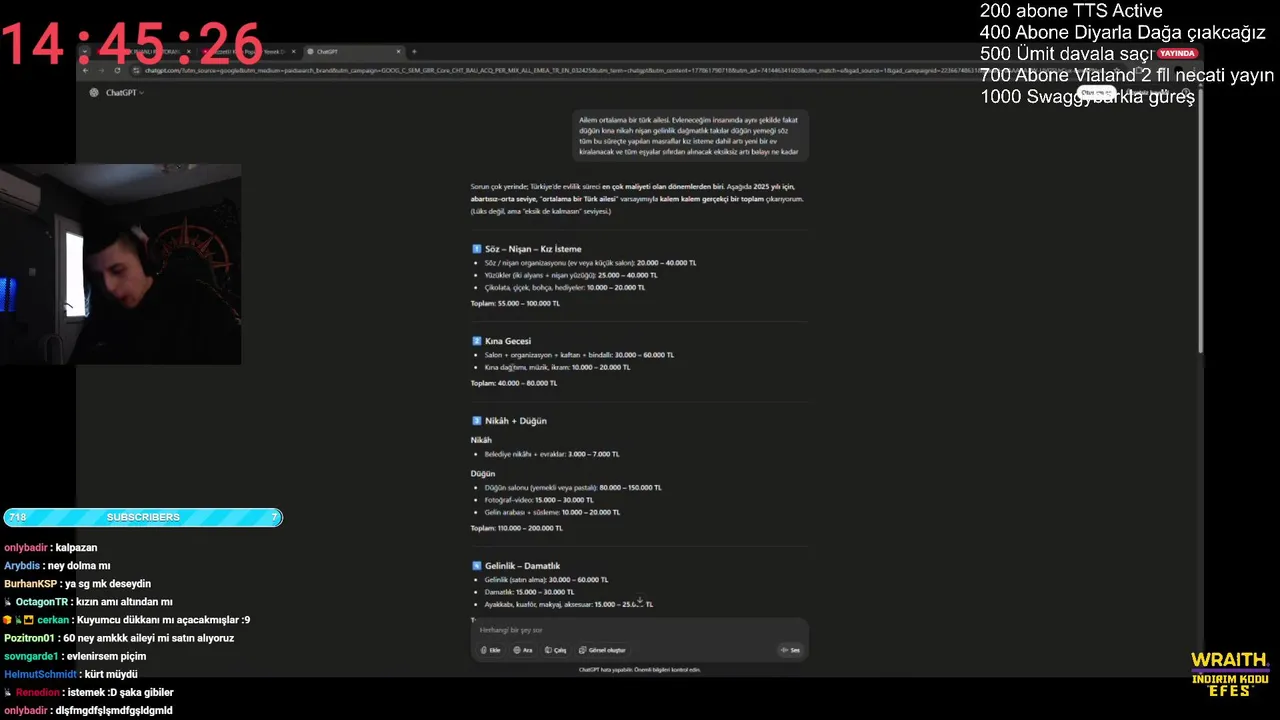Click sovngarde1's 'evlenirsem piçim' message
The width and height of the screenshot is (1280, 720).
[x=75, y=656]
